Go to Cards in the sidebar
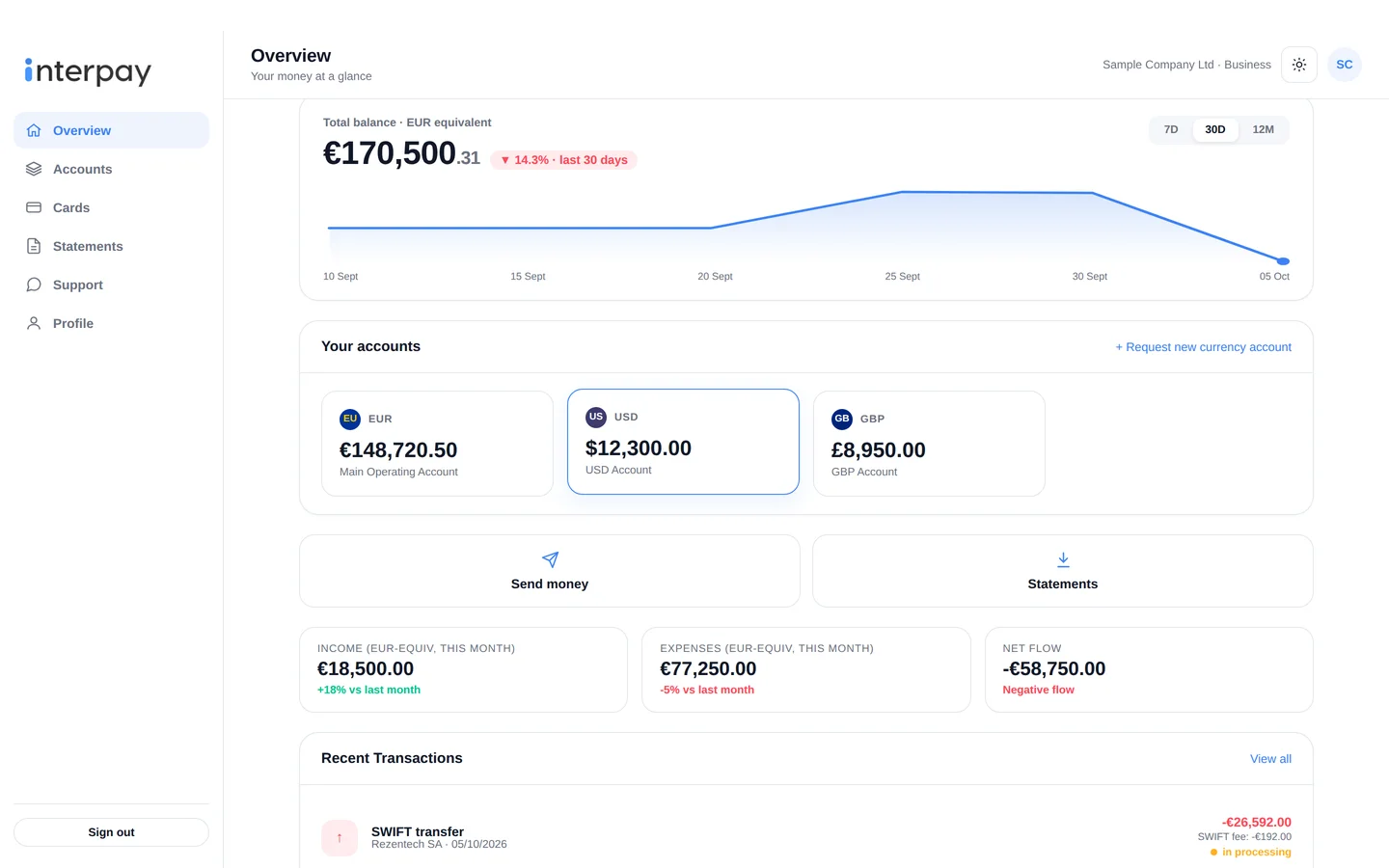Screen dimensions: 1389x868 pos(111,207)
